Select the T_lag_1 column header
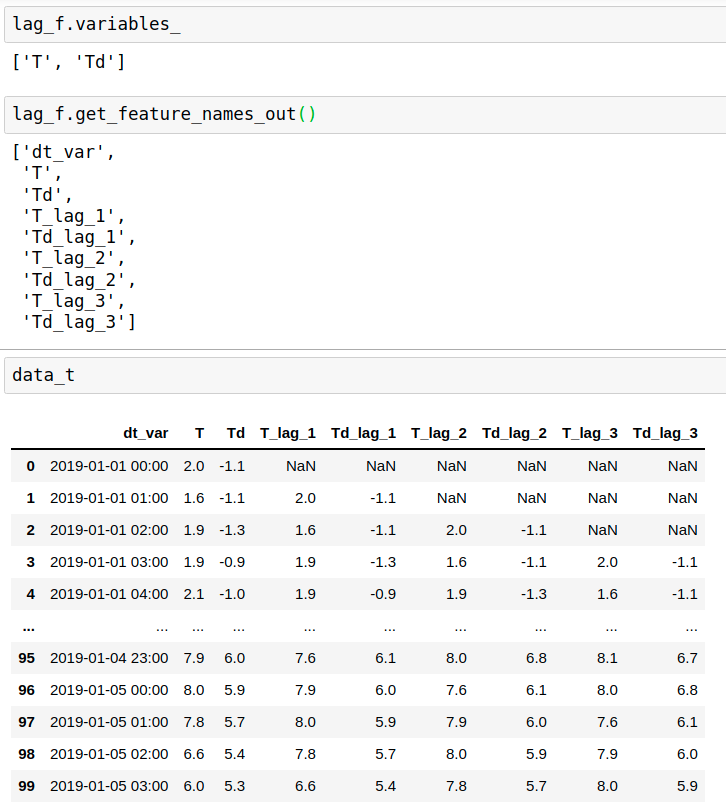This screenshot has width=726, height=807. point(288,433)
